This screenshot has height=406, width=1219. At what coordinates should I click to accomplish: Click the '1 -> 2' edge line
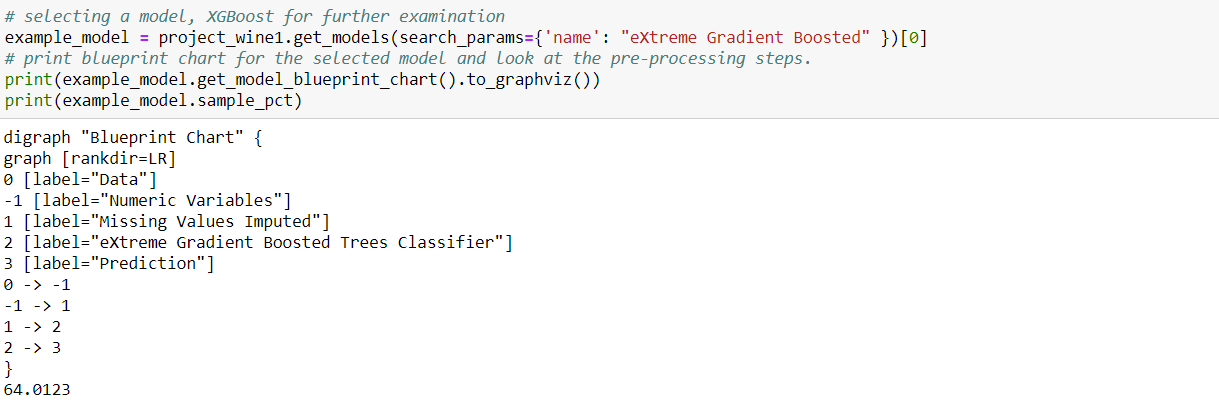(33, 327)
